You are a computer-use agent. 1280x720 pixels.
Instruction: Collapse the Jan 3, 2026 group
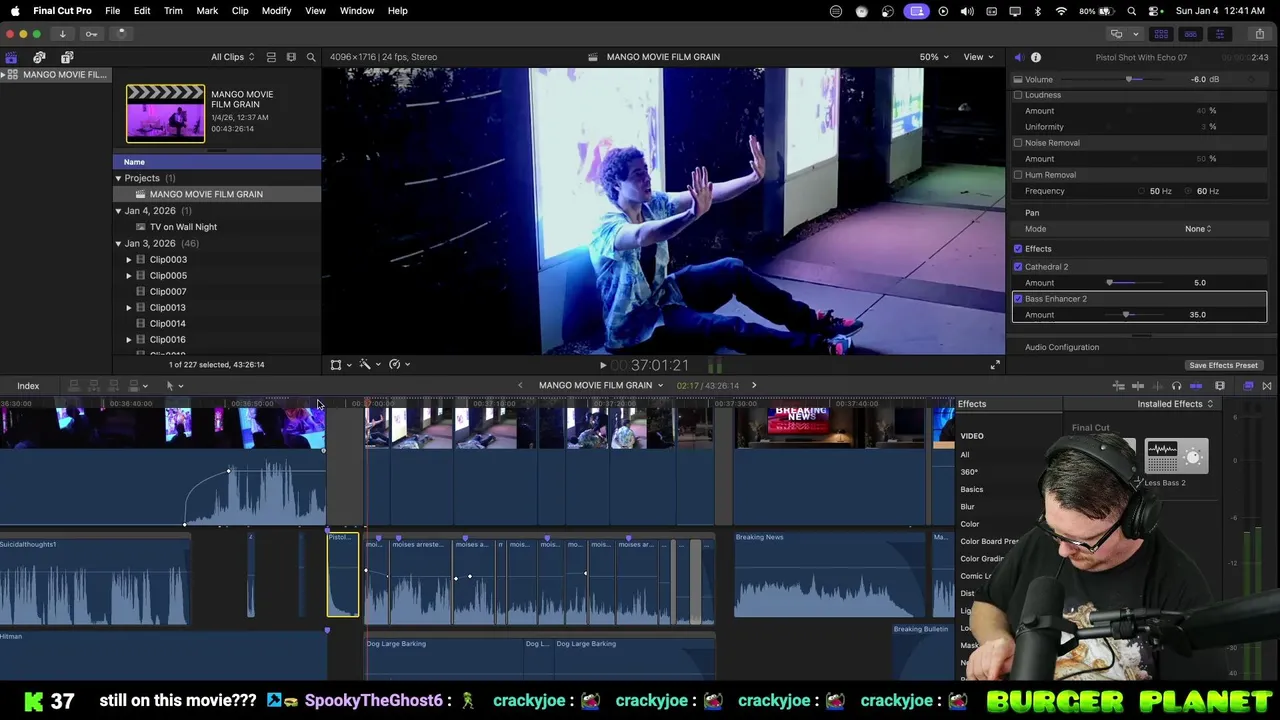(118, 243)
